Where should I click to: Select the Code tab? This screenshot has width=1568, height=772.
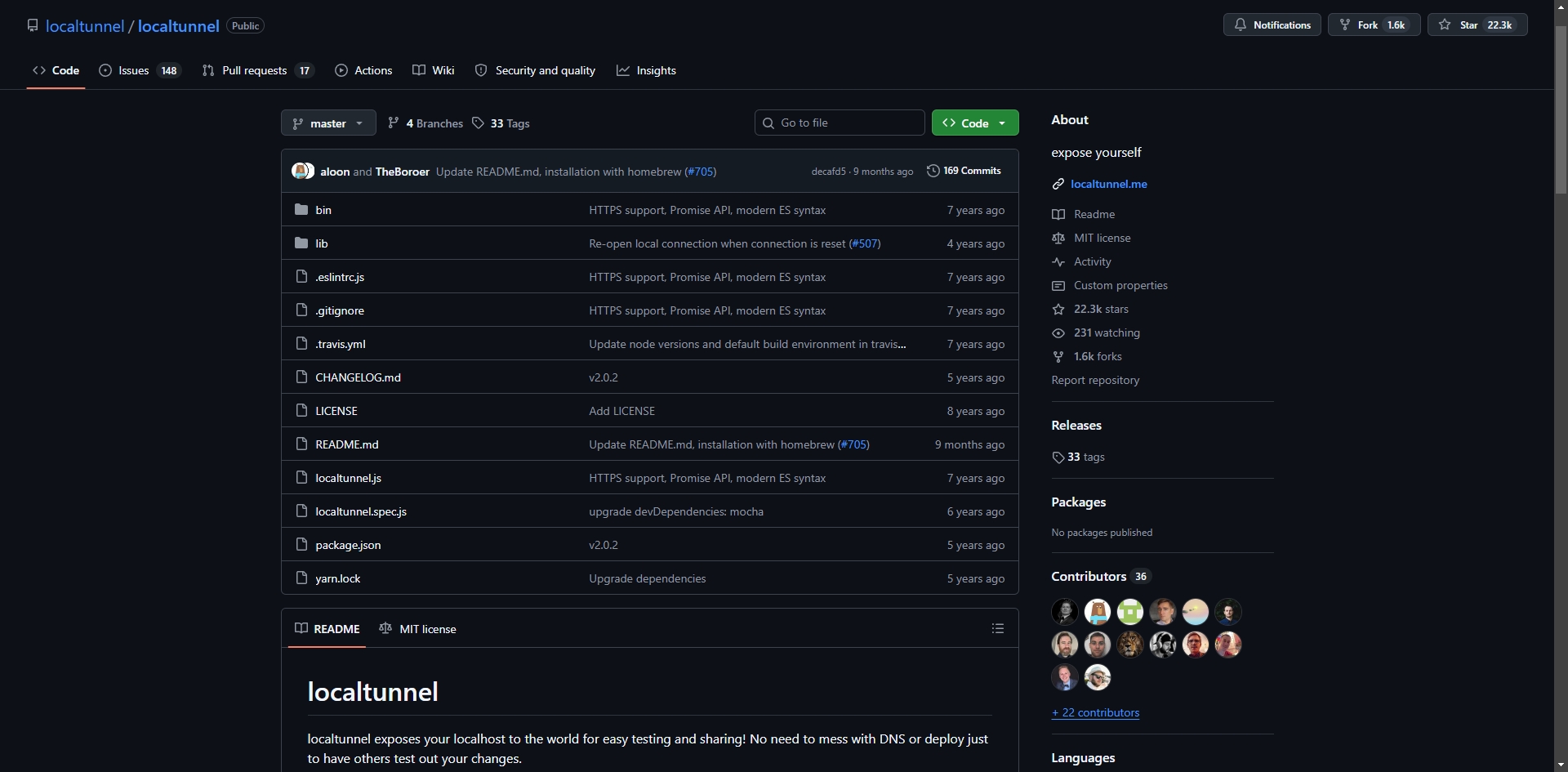56,70
